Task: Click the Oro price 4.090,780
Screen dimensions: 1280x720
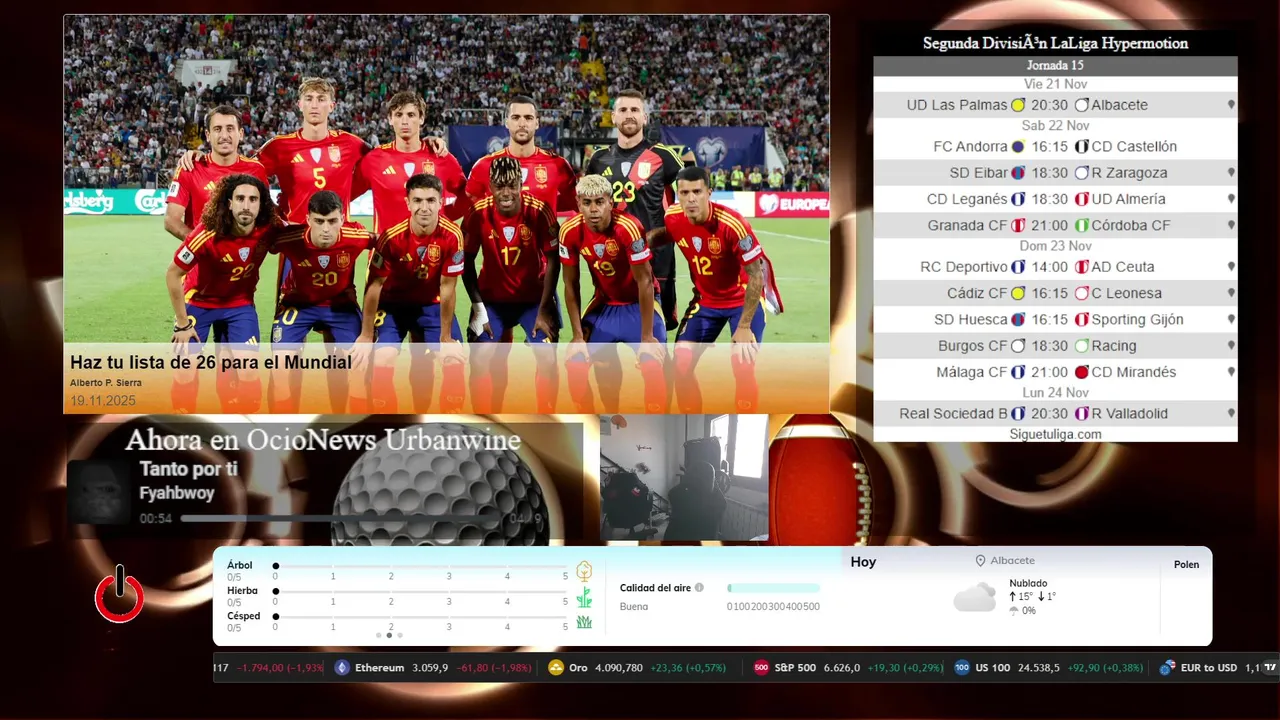Action: [x=619, y=668]
